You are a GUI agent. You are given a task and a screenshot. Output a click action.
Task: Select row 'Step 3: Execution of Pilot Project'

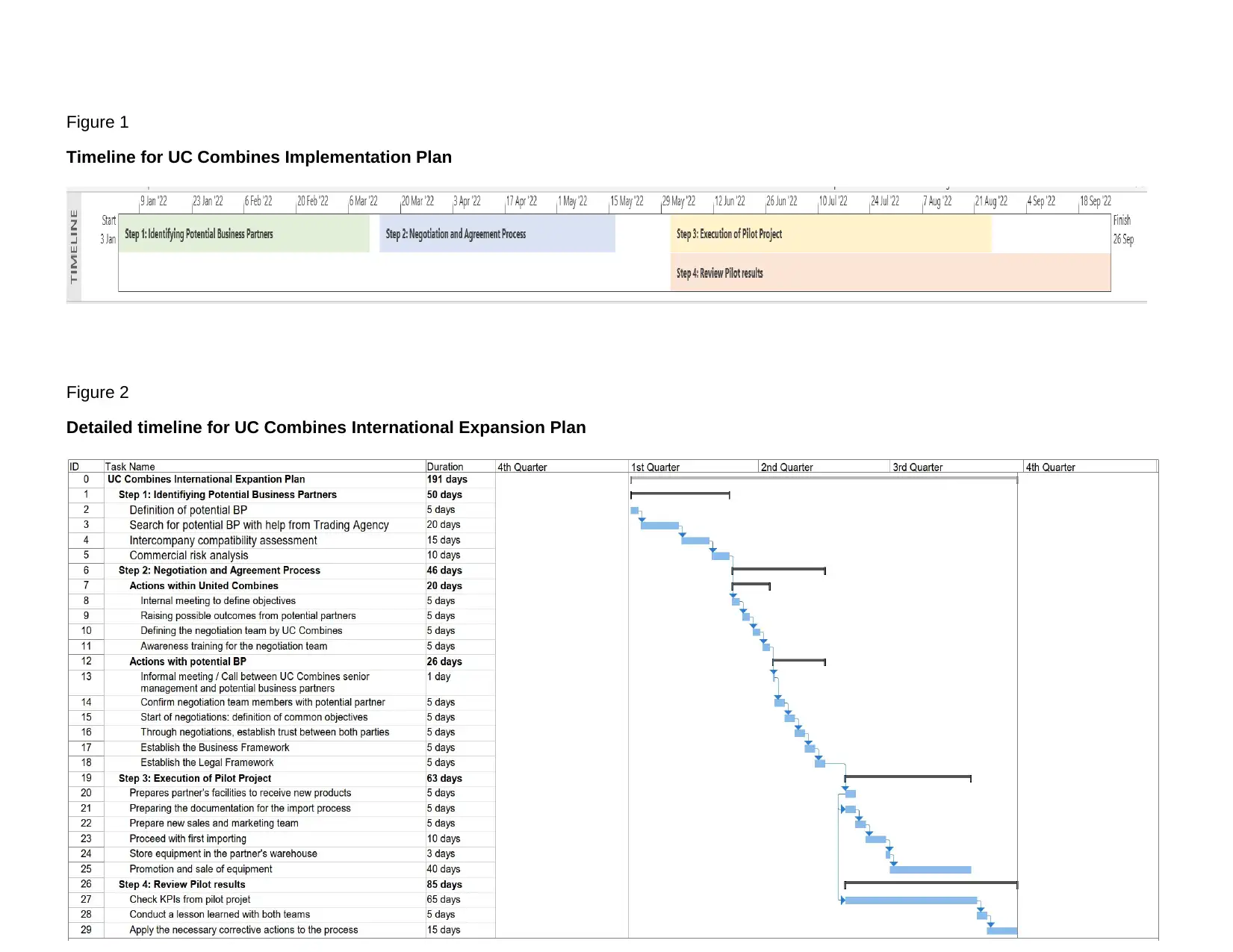pos(282,778)
